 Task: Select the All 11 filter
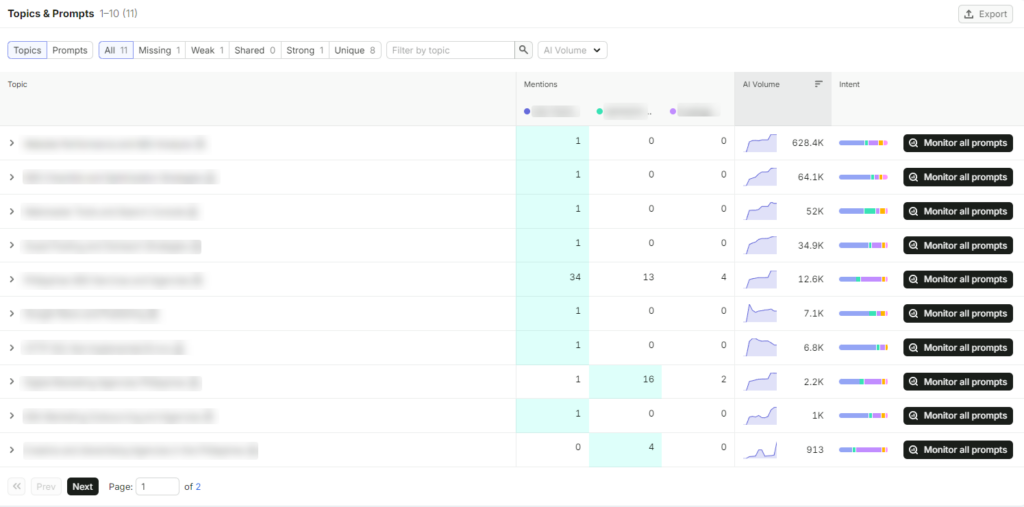point(116,50)
